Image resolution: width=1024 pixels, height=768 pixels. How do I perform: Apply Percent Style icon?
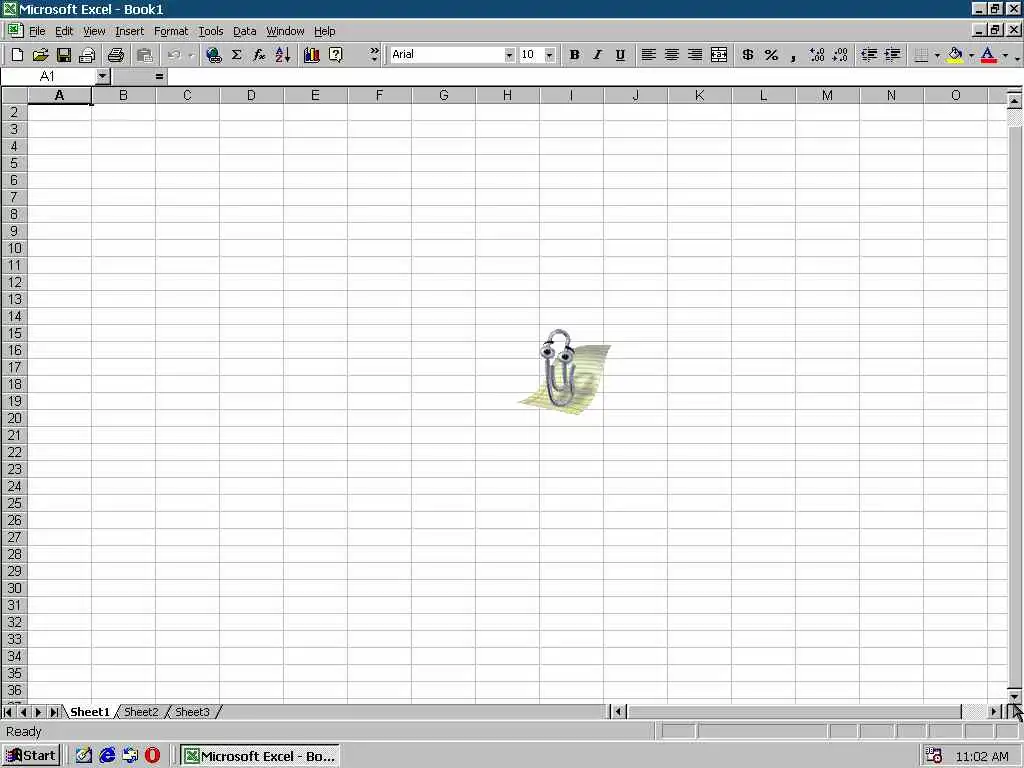(771, 55)
